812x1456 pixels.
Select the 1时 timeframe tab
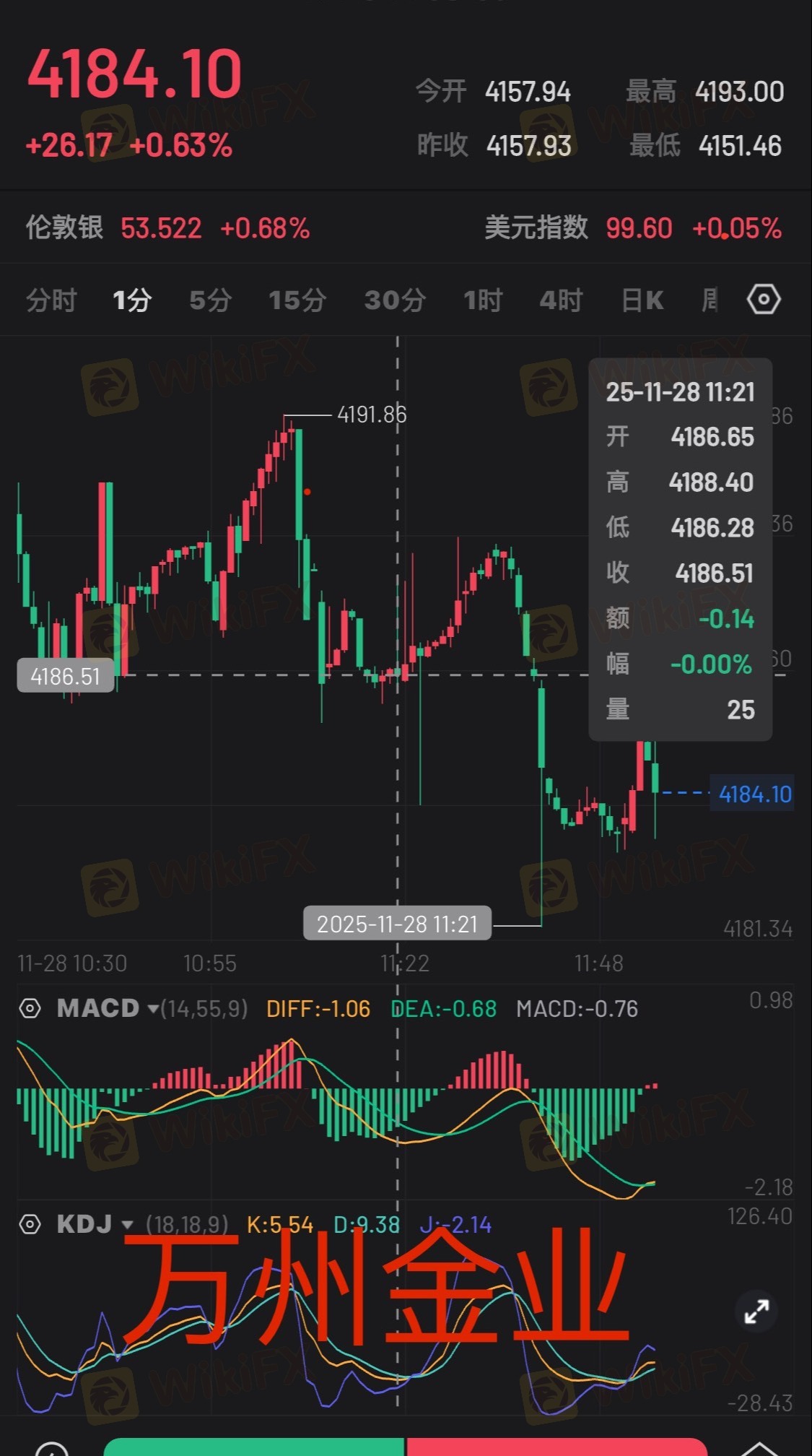(x=482, y=300)
